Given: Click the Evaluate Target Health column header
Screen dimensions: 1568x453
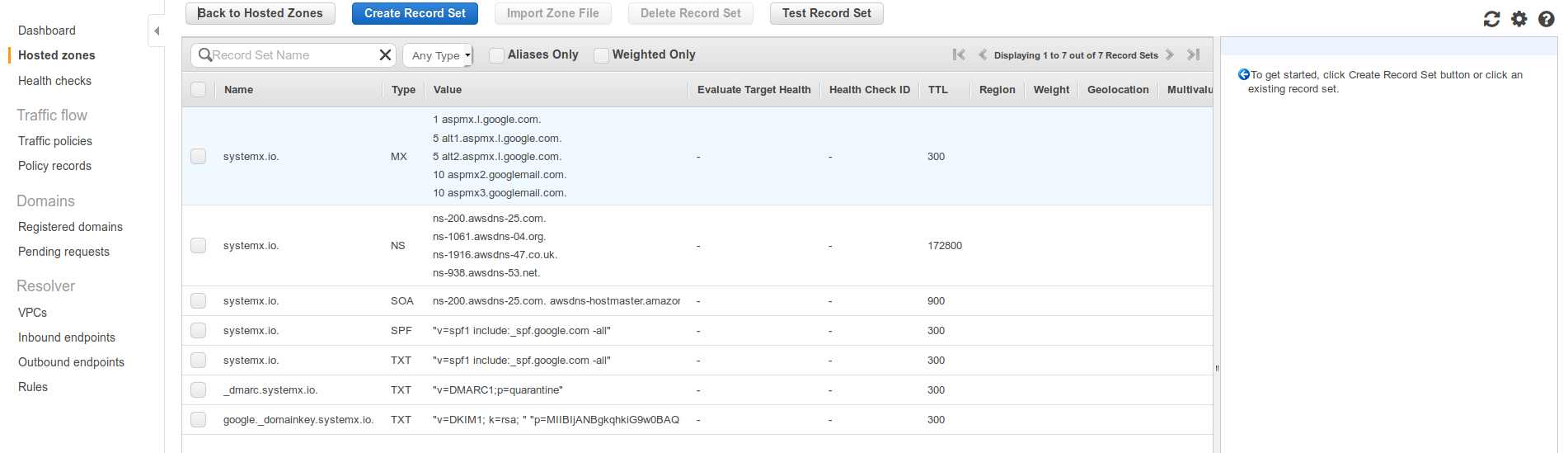Looking at the screenshot, I should coord(753,90).
